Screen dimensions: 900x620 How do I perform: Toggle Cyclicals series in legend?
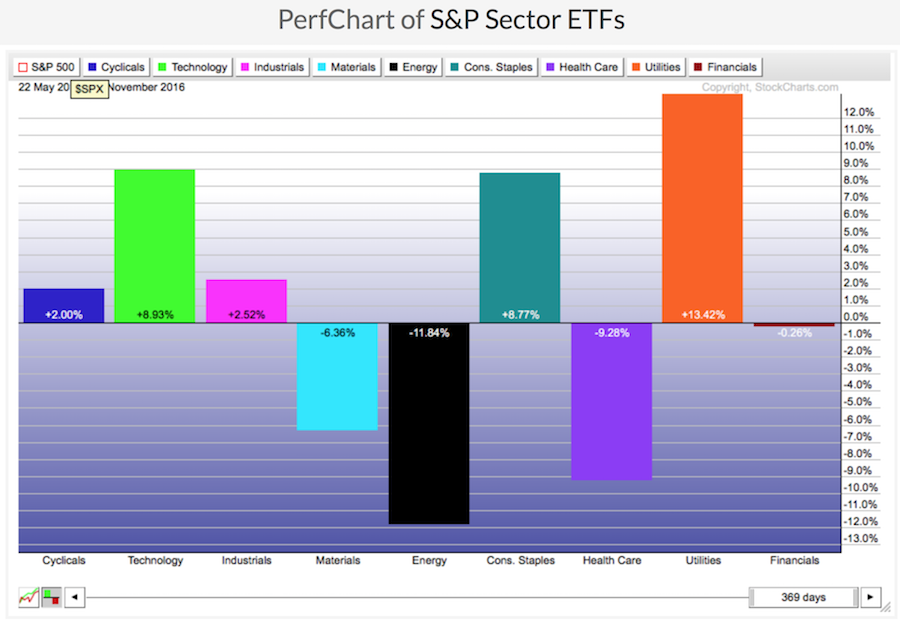pyautogui.click(x=117, y=67)
